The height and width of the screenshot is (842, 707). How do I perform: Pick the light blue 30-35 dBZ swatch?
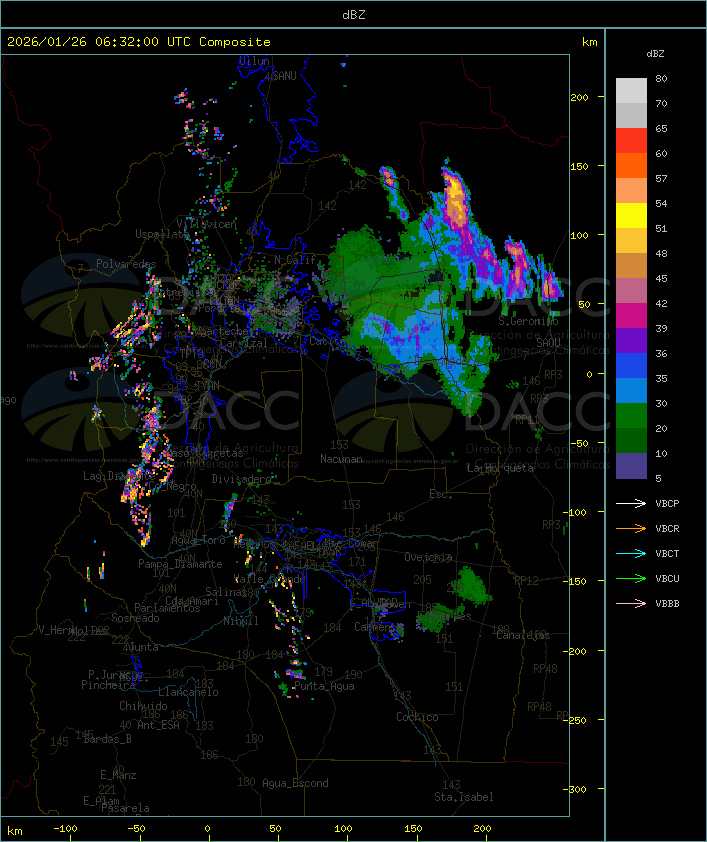[x=631, y=391]
